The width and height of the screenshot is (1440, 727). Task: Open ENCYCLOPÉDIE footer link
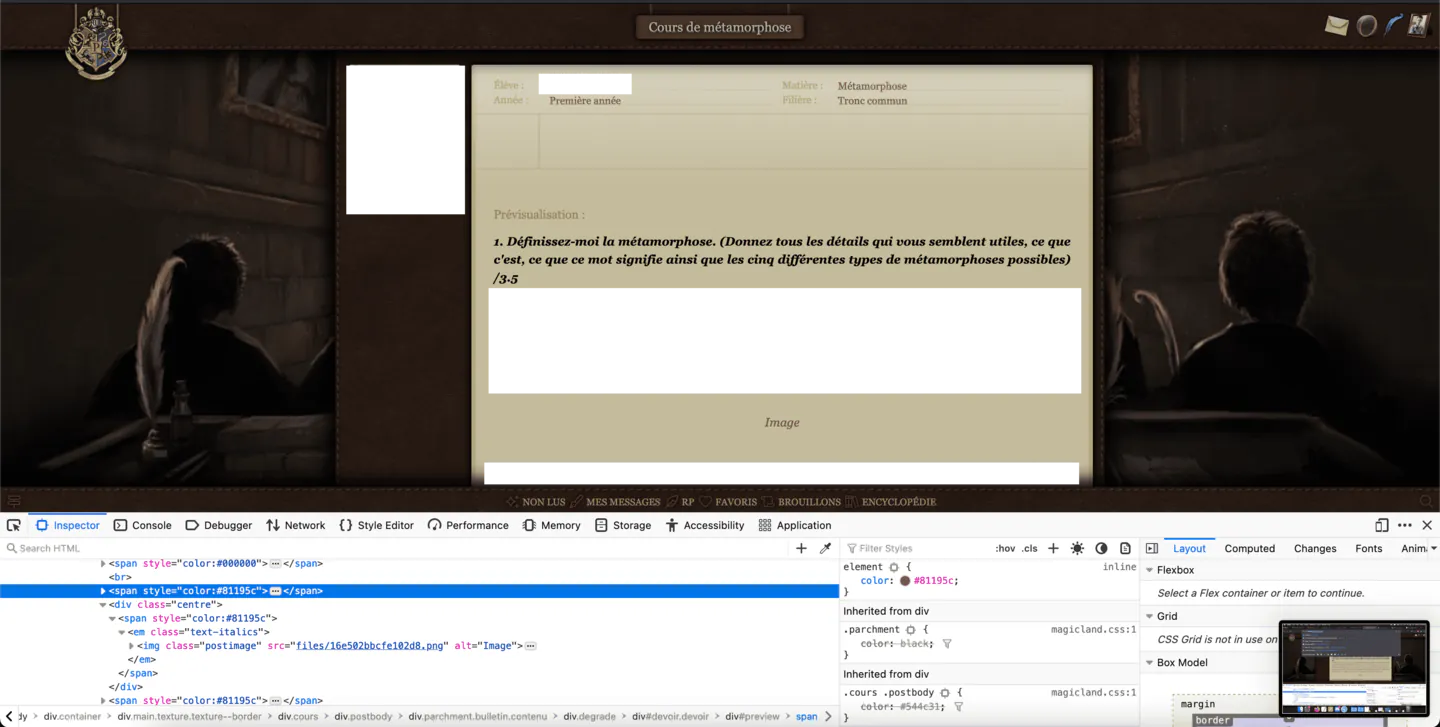[x=899, y=502]
